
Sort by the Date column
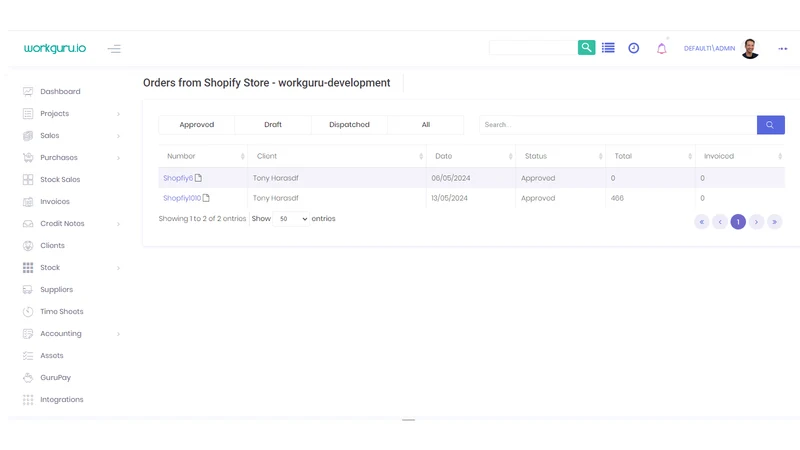[471, 156]
